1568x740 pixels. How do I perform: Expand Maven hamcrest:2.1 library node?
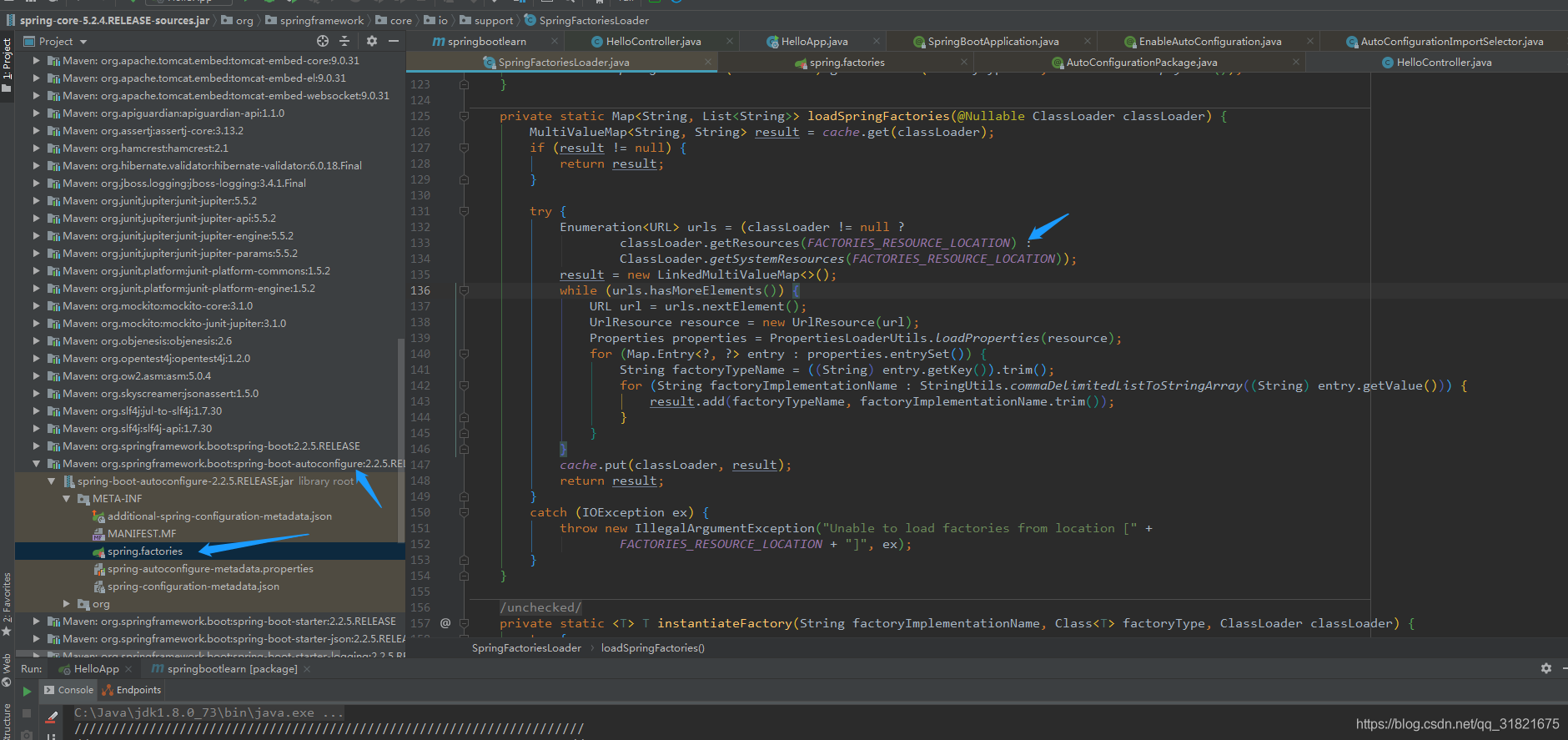(x=36, y=148)
